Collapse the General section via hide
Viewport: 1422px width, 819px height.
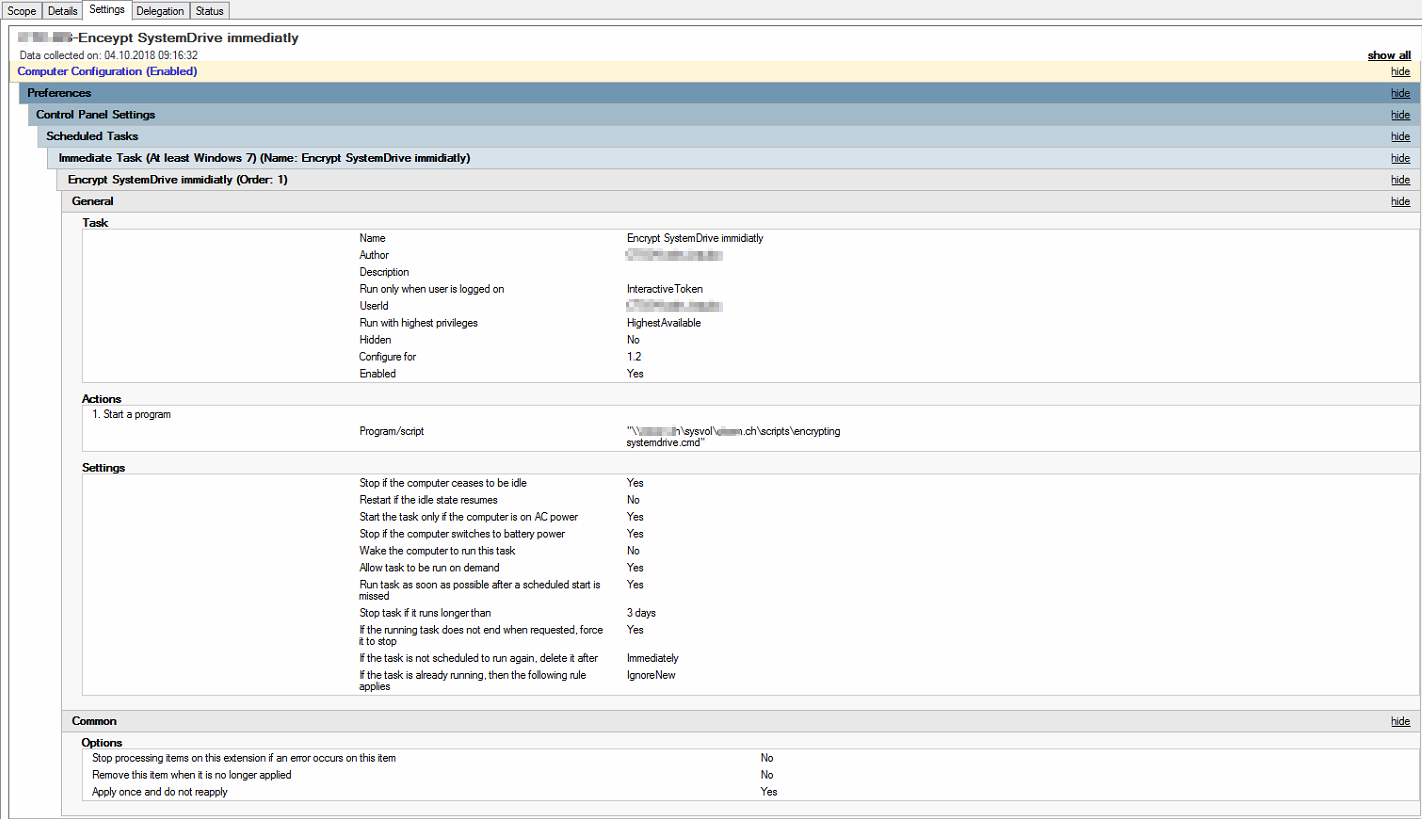(x=1400, y=202)
